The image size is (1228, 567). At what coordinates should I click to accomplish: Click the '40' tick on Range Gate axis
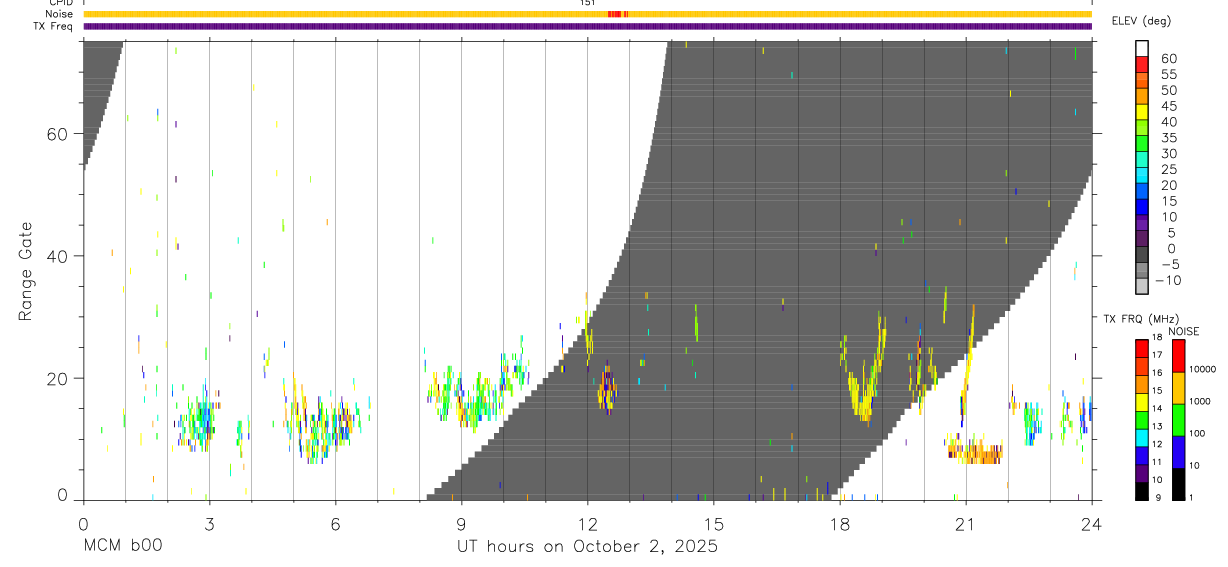pos(57,256)
